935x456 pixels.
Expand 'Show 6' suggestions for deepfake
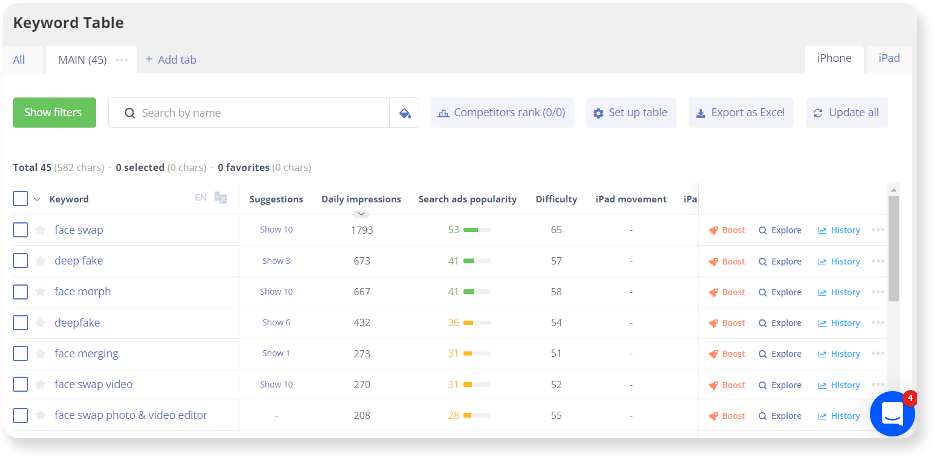[x=276, y=322]
